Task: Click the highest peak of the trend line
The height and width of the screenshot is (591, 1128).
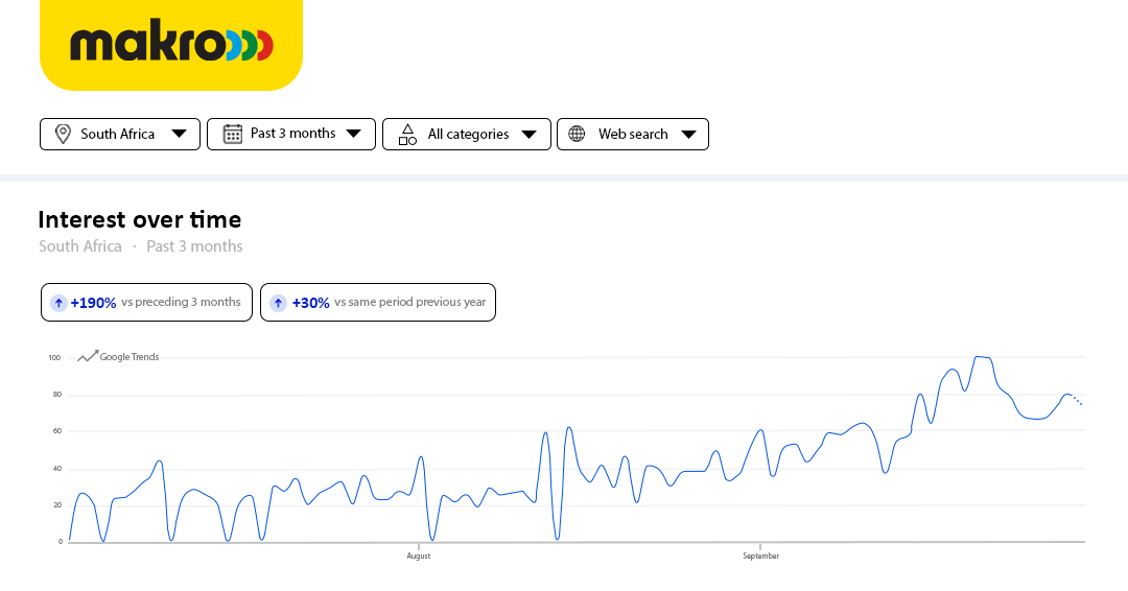Action: pyautogui.click(x=982, y=357)
